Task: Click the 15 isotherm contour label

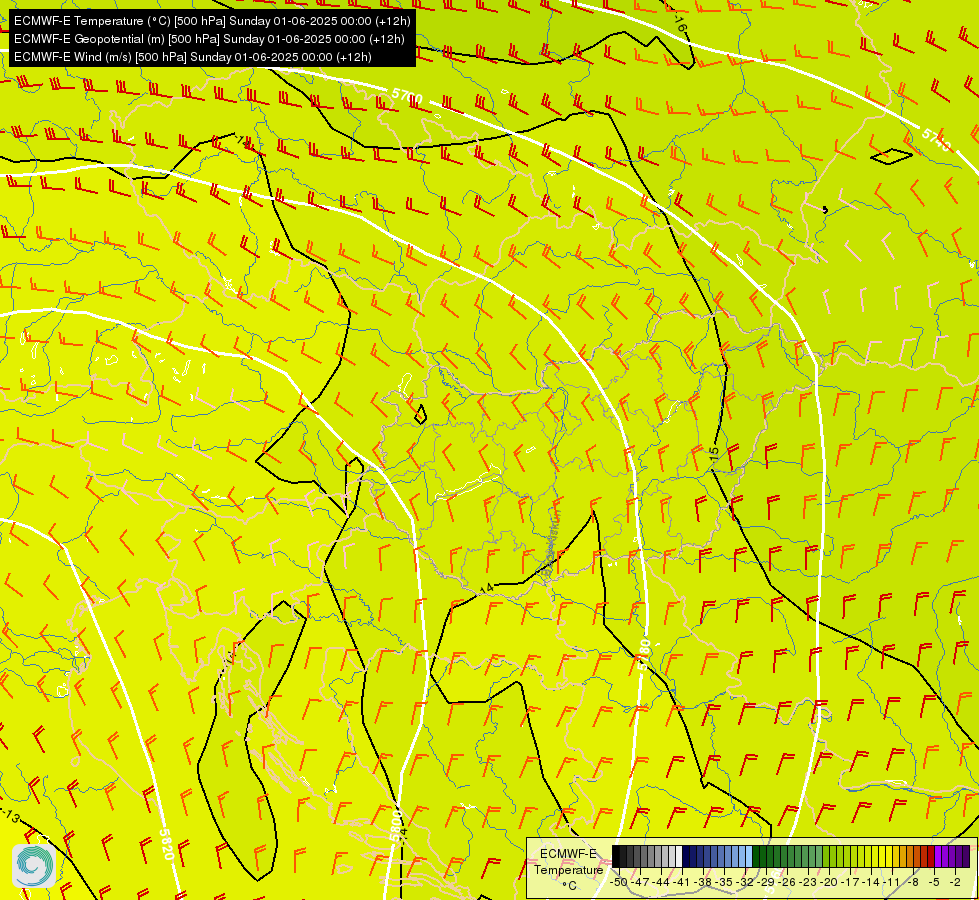Action: click(x=714, y=453)
